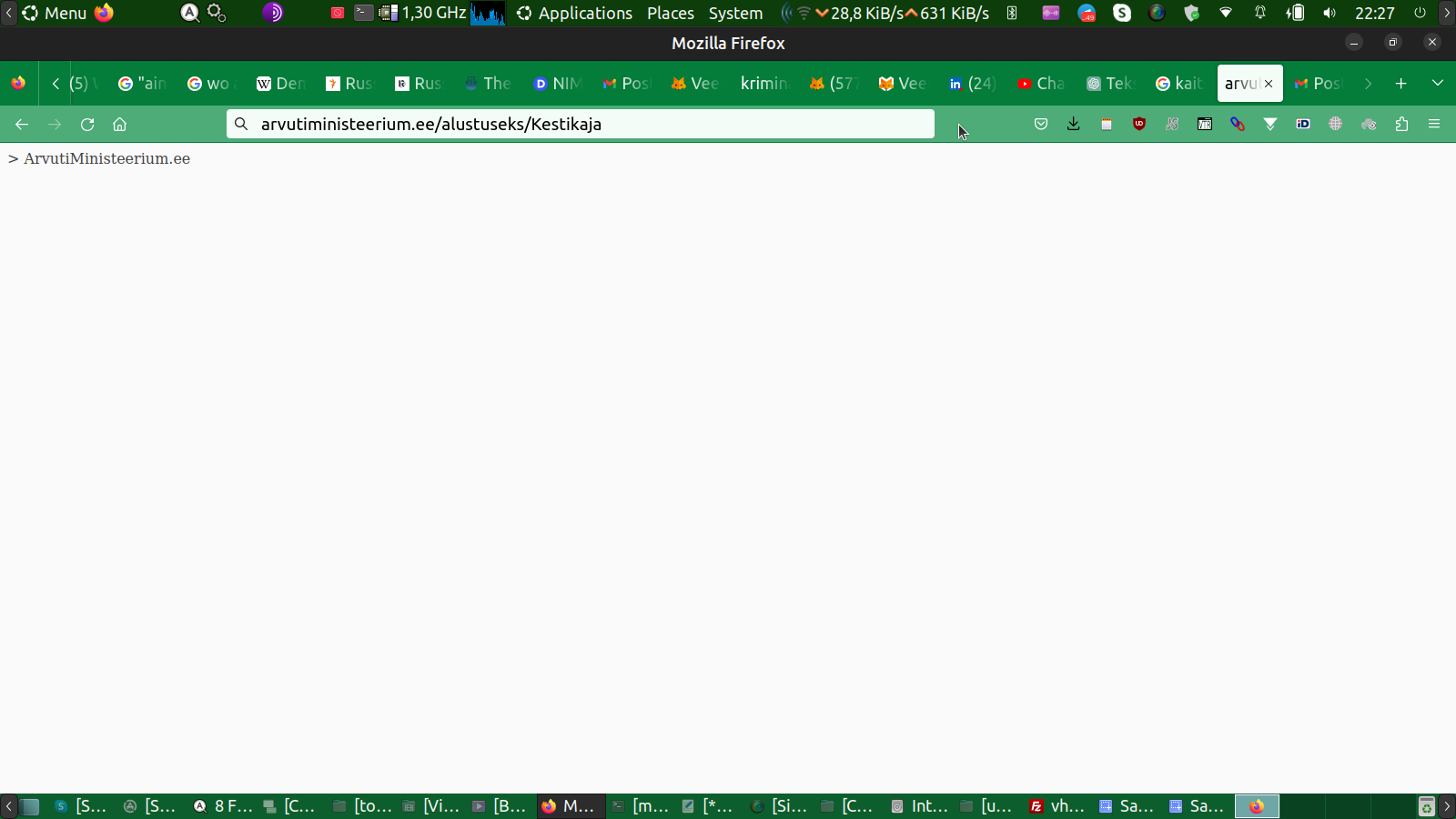This screenshot has height=819, width=1456.
Task: Open the '[Vi...' taskbar window
Action: click(x=430, y=806)
